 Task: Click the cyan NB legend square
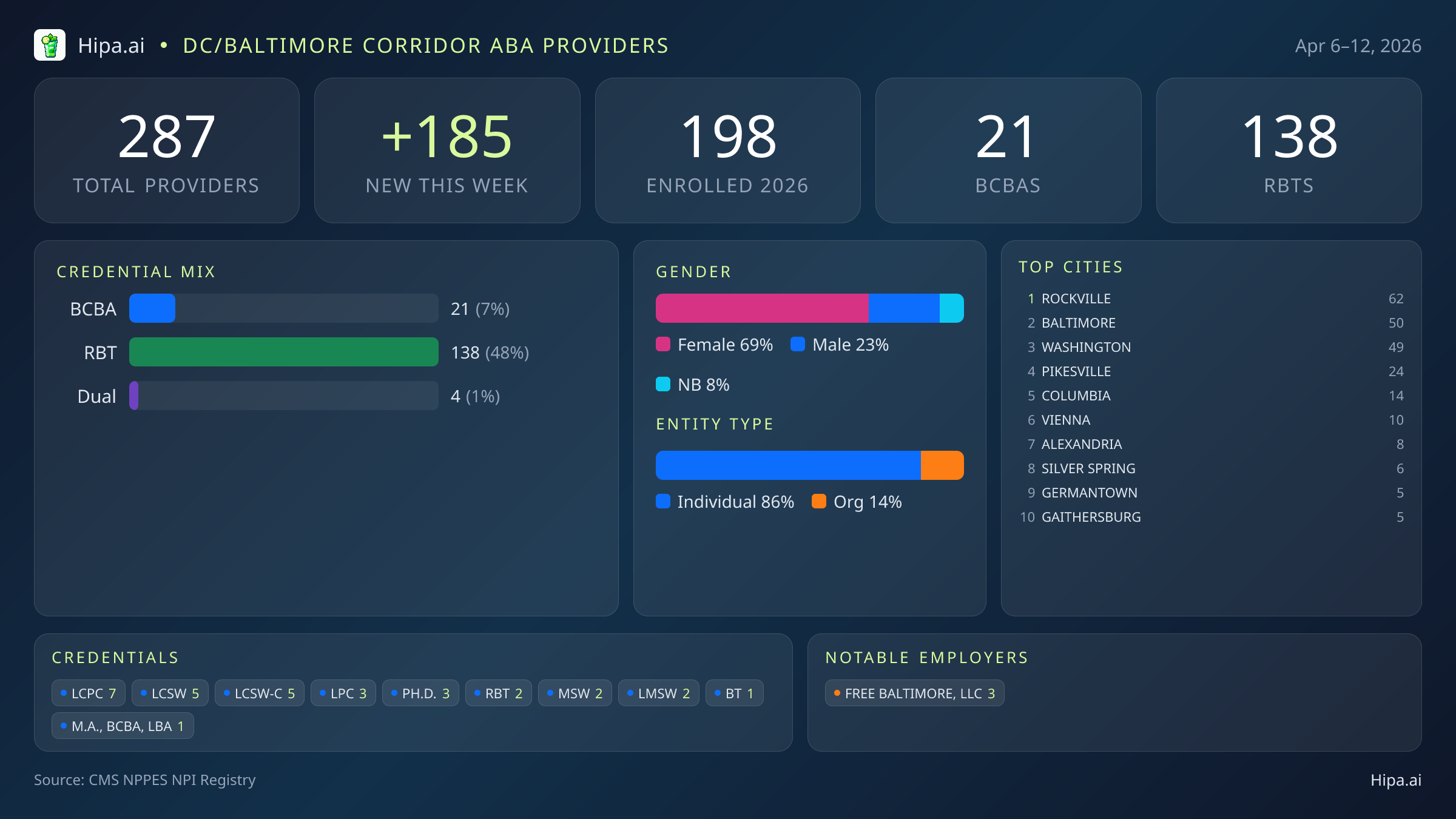(x=664, y=384)
